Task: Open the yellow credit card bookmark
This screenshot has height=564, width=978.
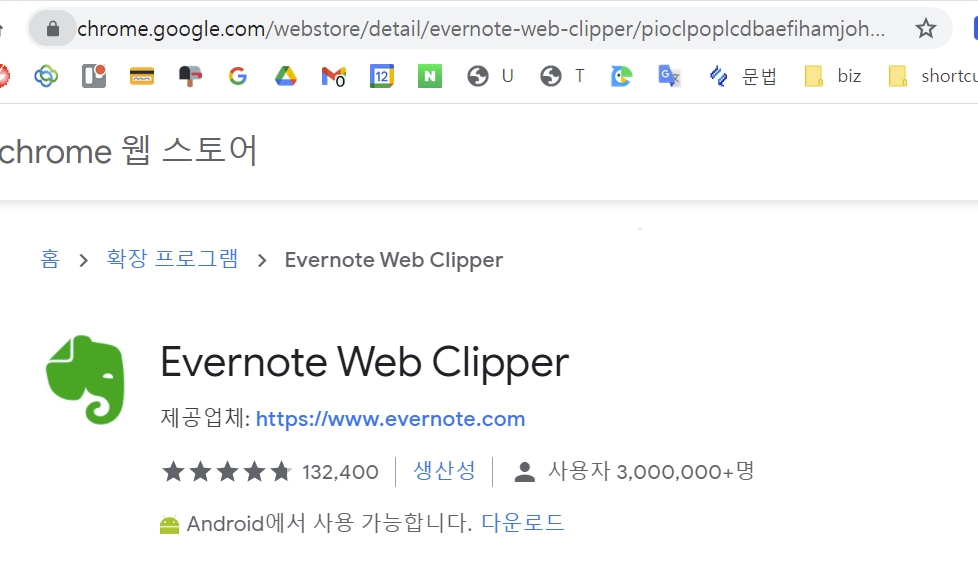Action: point(142,76)
